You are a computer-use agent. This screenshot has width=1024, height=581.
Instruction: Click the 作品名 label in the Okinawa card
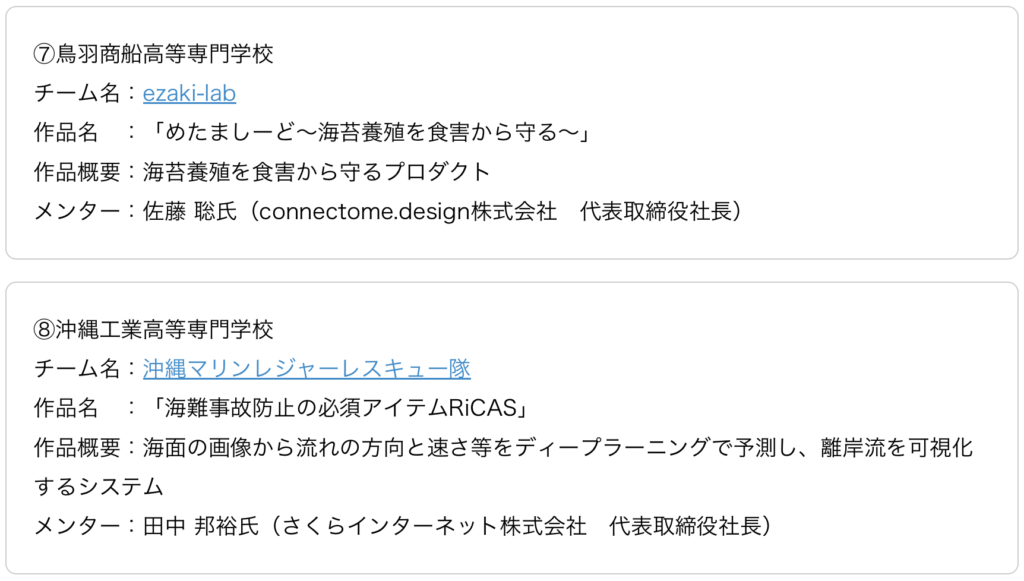point(66,408)
